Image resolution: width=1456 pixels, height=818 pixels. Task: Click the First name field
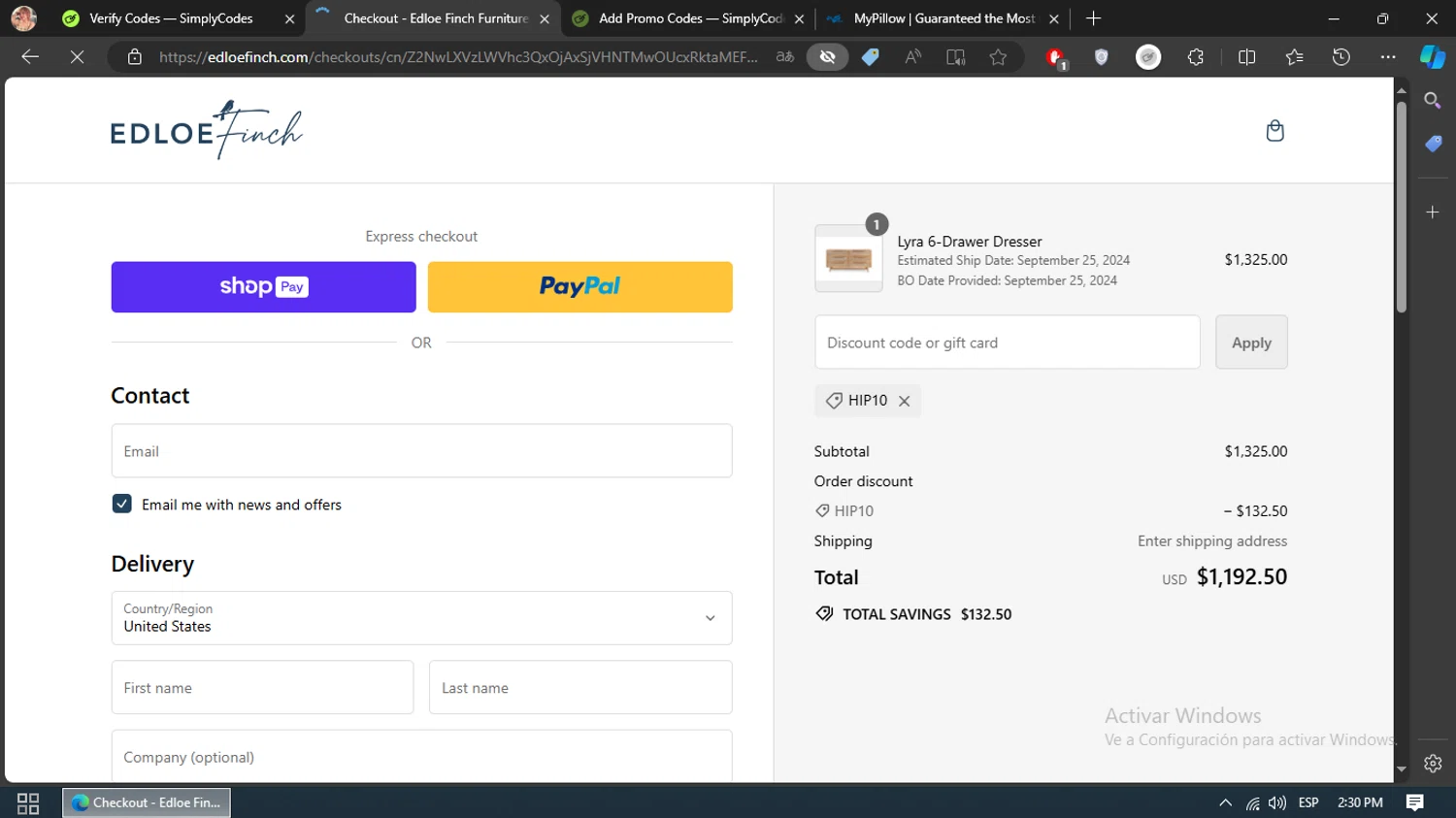point(262,688)
